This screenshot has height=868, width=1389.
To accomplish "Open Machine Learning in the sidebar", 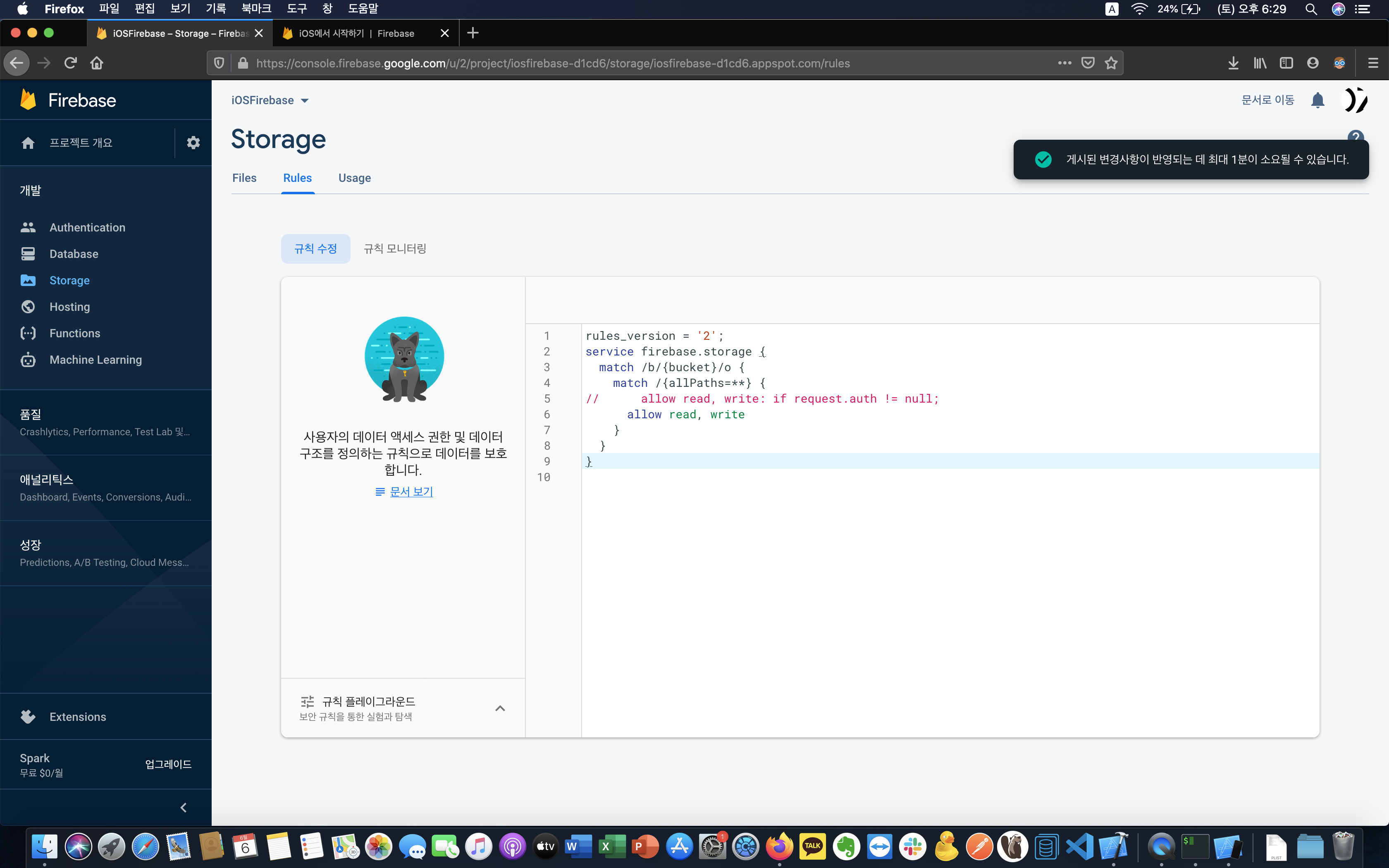I will click(95, 359).
